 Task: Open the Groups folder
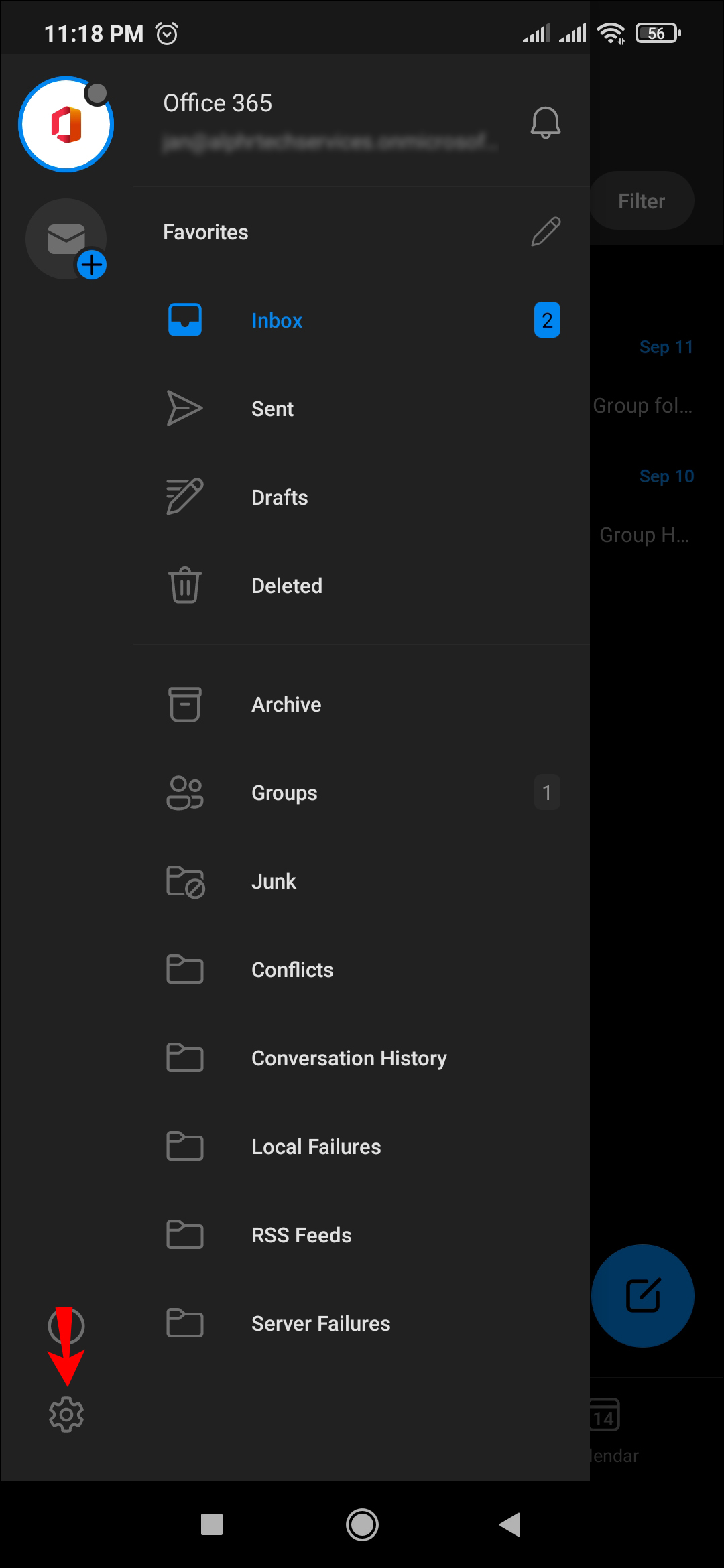pyautogui.click(x=361, y=793)
